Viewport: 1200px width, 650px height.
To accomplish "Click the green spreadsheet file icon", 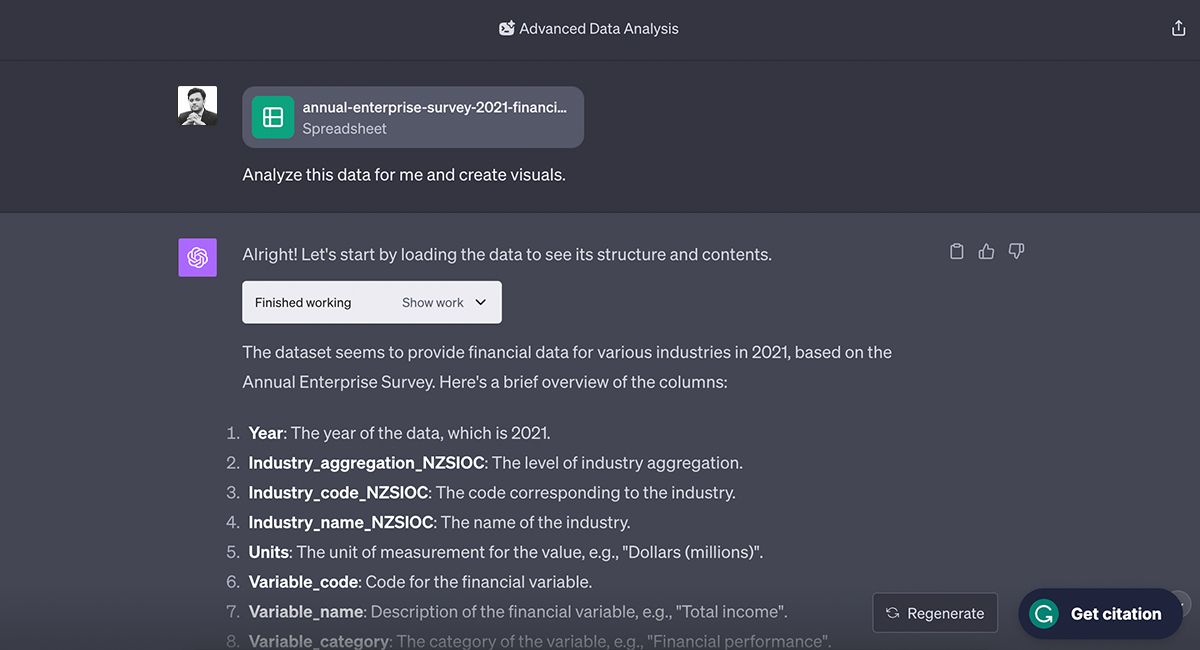I will click(273, 117).
